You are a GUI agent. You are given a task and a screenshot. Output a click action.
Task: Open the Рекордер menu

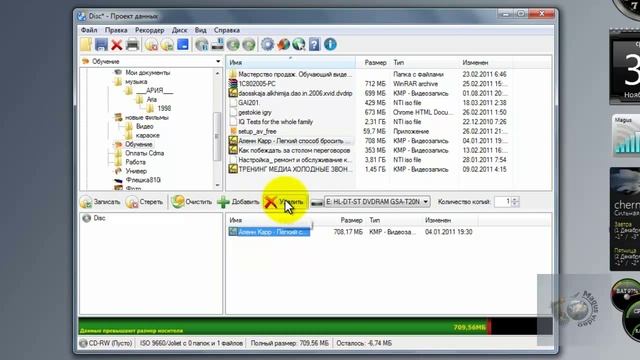coord(149,30)
